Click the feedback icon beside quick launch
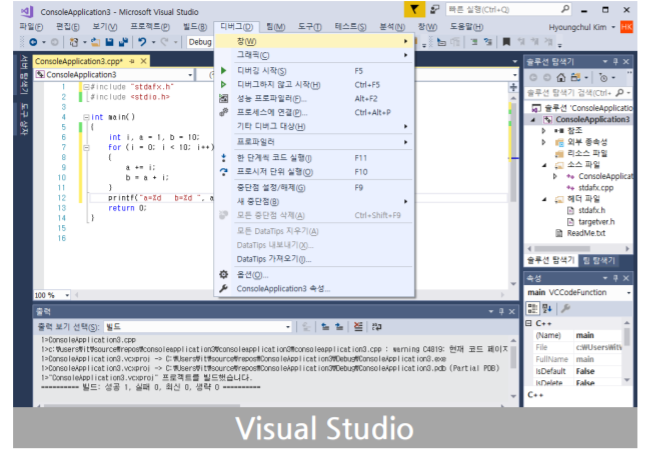 coord(435,9)
